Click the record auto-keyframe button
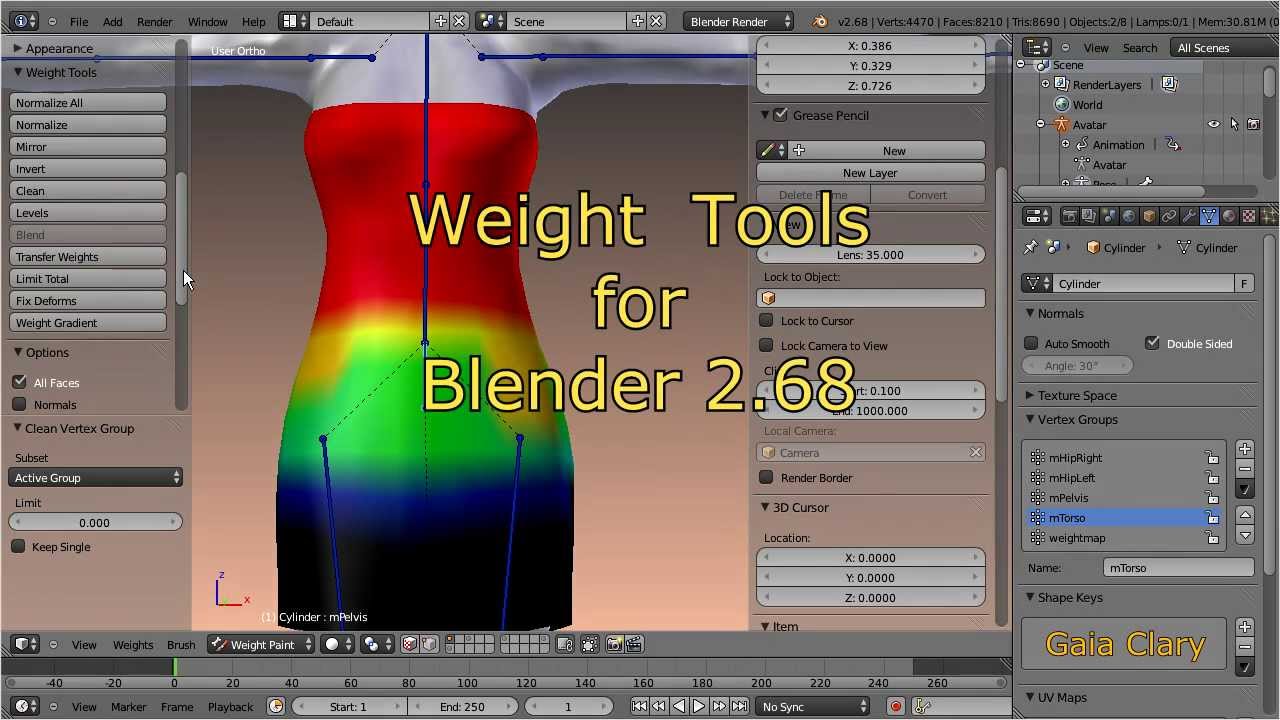Screen dimensions: 1280x720 (896, 706)
